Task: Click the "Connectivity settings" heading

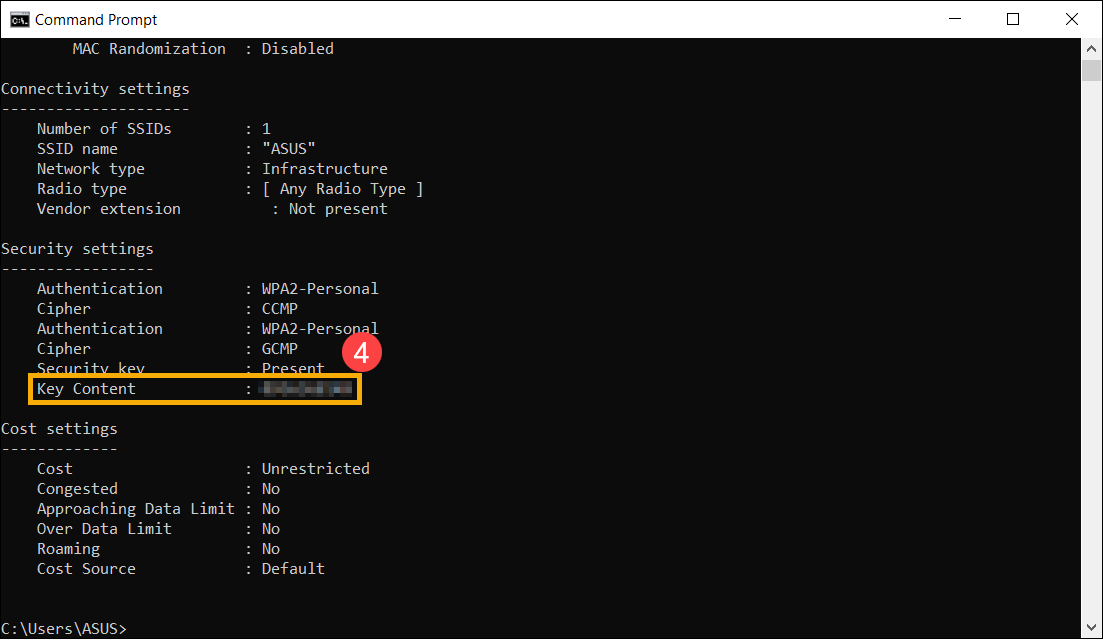Action: pos(95,89)
